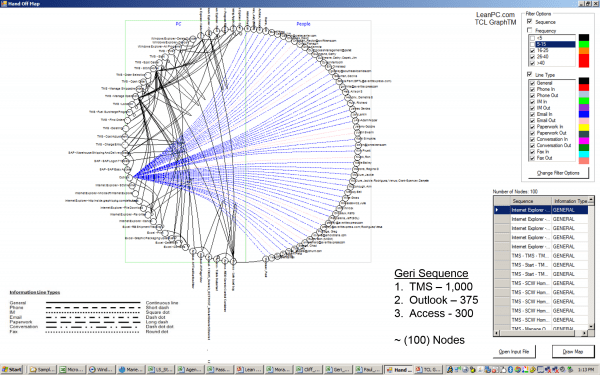The height and width of the screenshot is (375, 600).
Task: Uncheck the Phone In line type
Action: tap(532, 89)
